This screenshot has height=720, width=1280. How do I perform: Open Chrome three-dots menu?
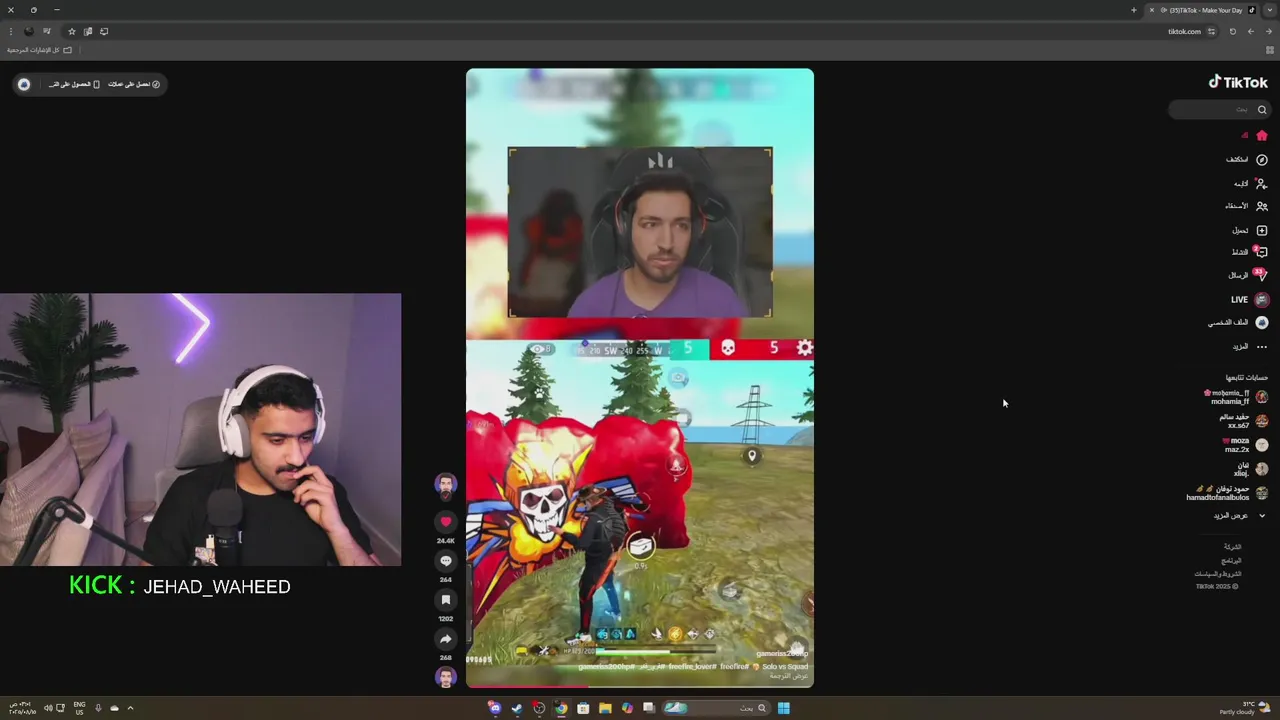[x=10, y=31]
